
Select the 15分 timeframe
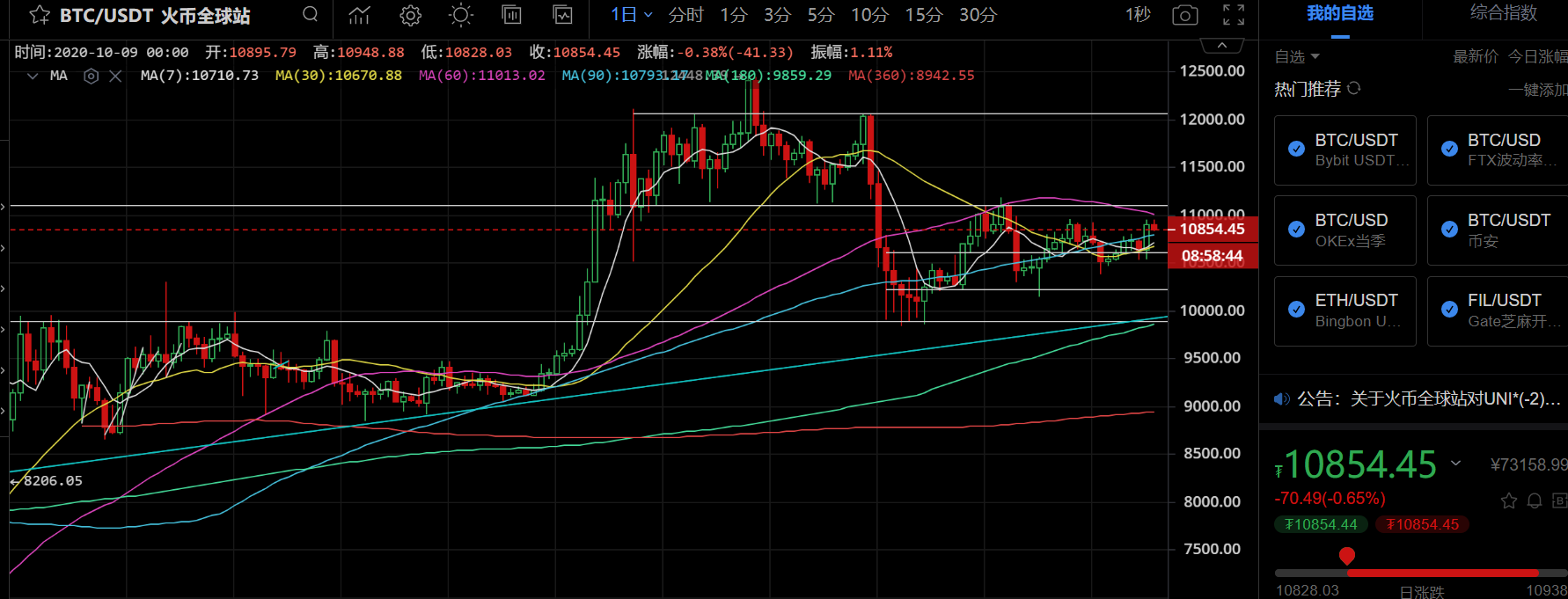click(x=924, y=15)
